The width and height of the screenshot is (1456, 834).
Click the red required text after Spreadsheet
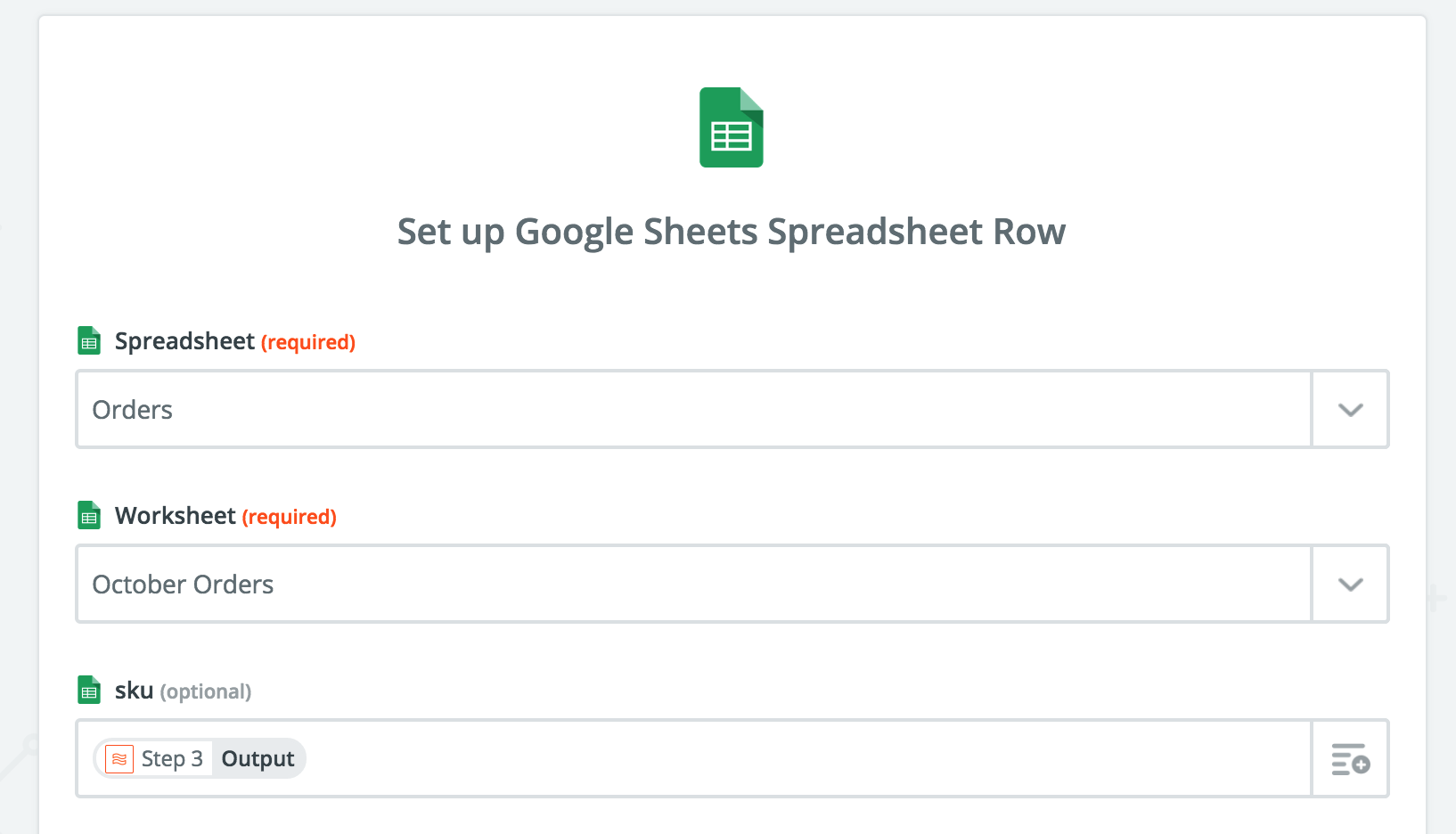[x=308, y=343]
